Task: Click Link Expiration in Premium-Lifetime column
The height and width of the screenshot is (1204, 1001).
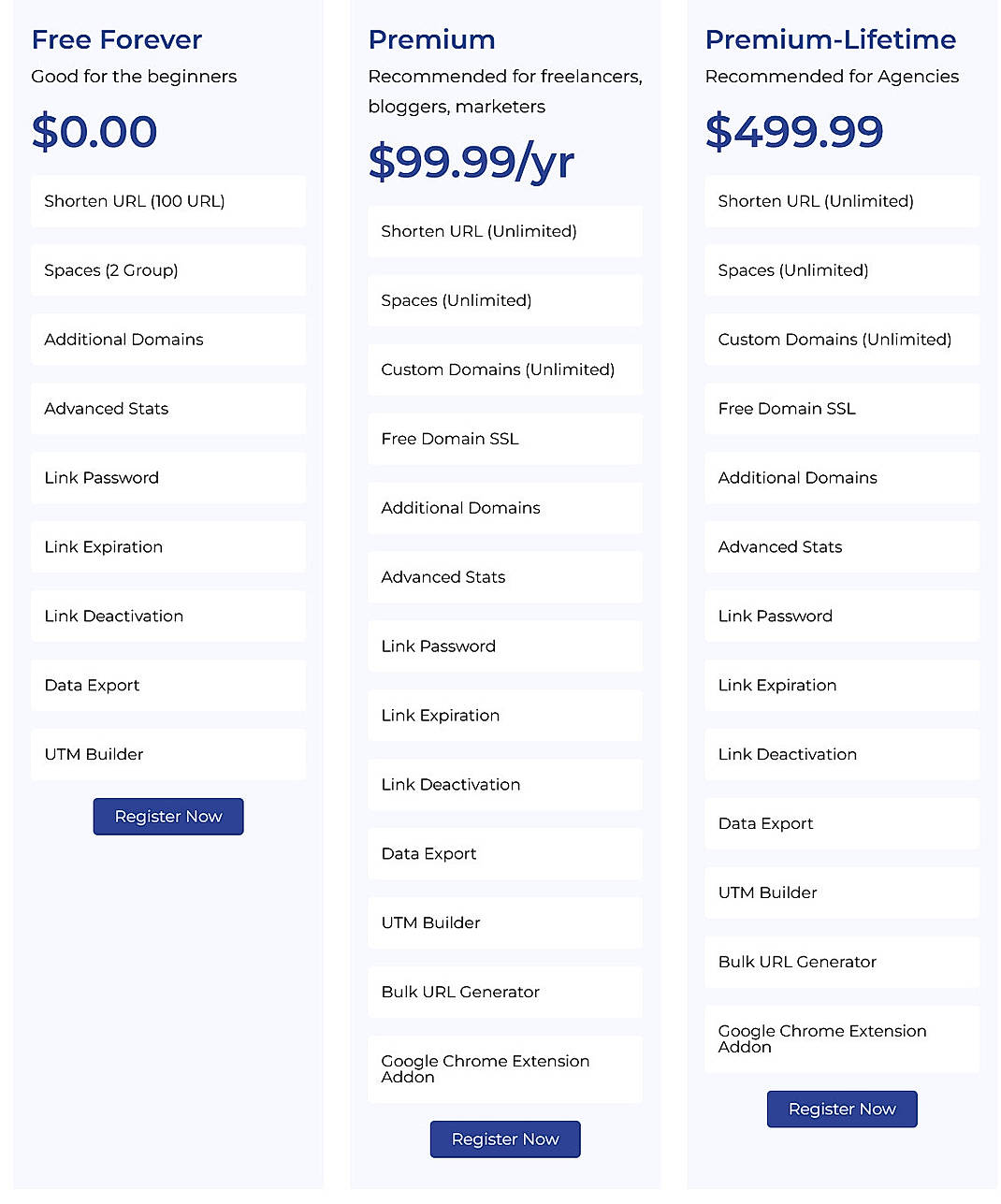Action: [x=841, y=685]
